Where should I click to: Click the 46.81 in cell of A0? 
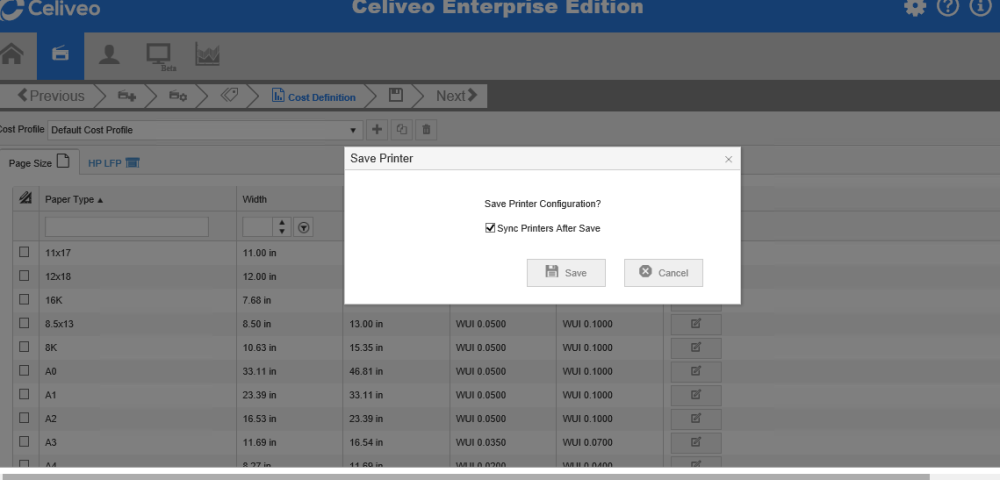pos(366,371)
